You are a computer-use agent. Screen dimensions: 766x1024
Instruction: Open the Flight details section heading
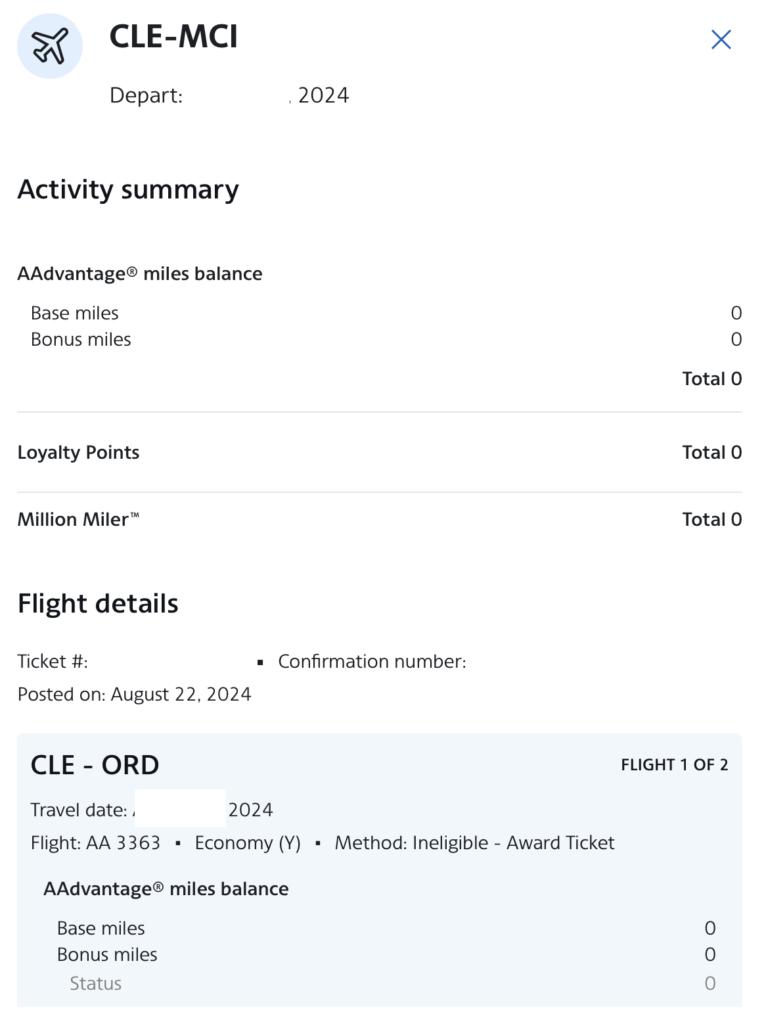pos(97,603)
